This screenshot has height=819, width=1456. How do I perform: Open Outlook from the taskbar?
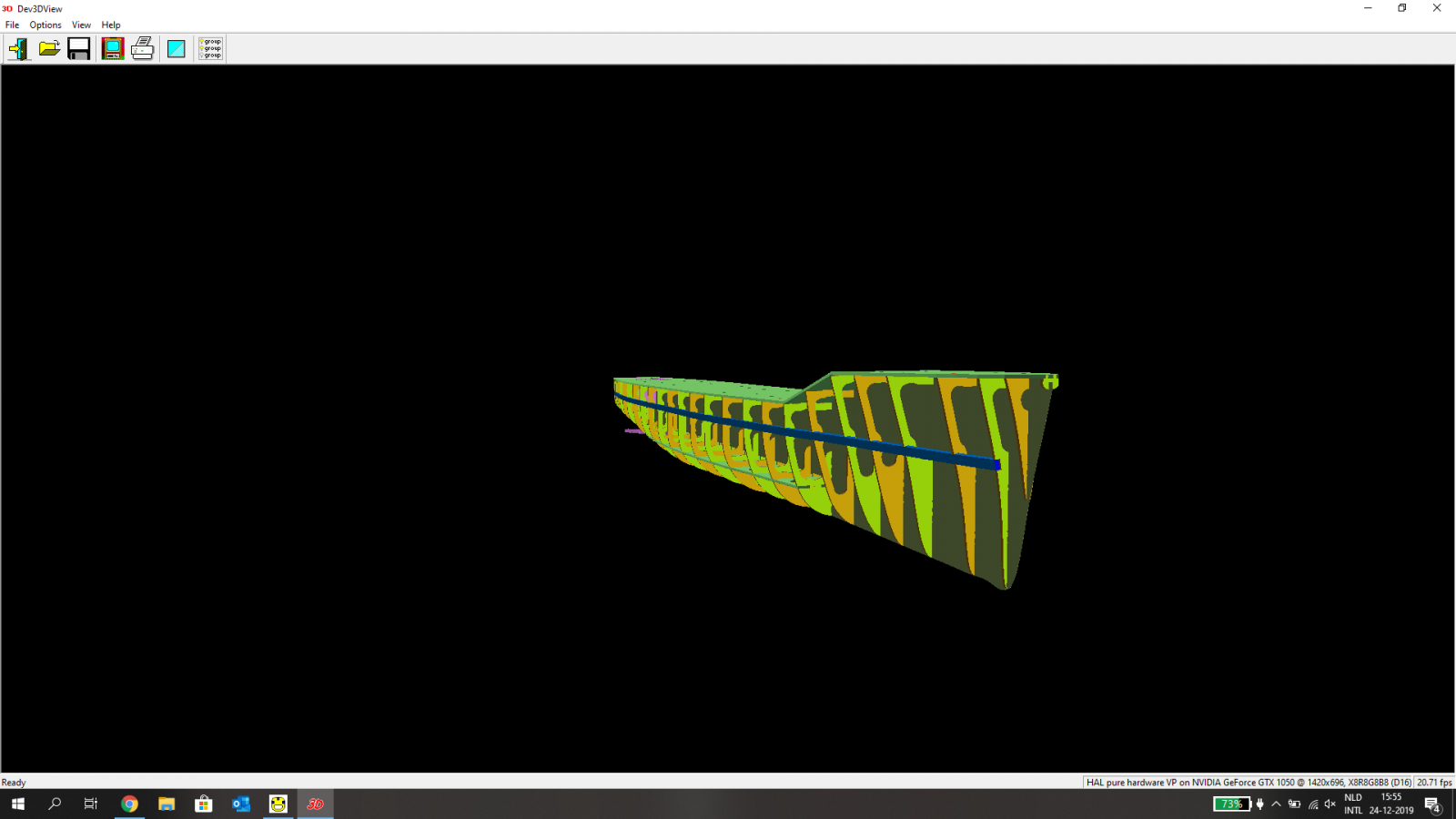[x=241, y=804]
